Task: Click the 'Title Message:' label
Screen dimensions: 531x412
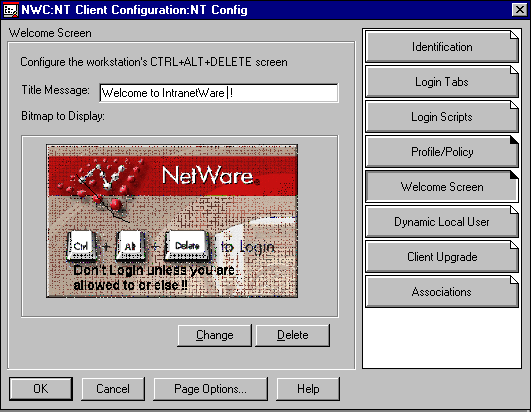Action: 56,90
